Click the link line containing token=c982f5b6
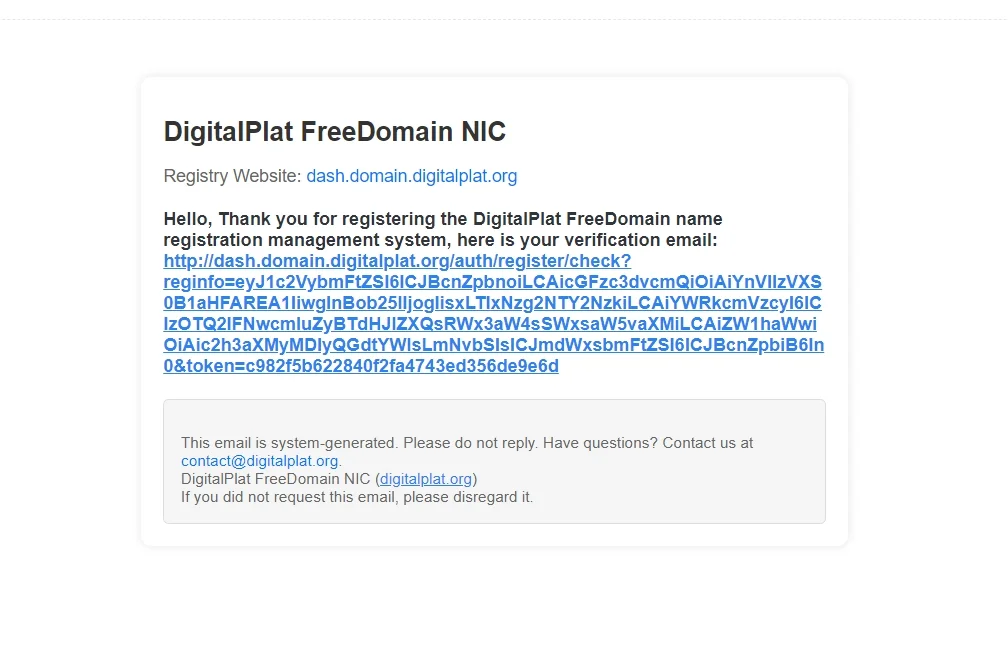The height and width of the screenshot is (655, 1008). click(x=361, y=366)
